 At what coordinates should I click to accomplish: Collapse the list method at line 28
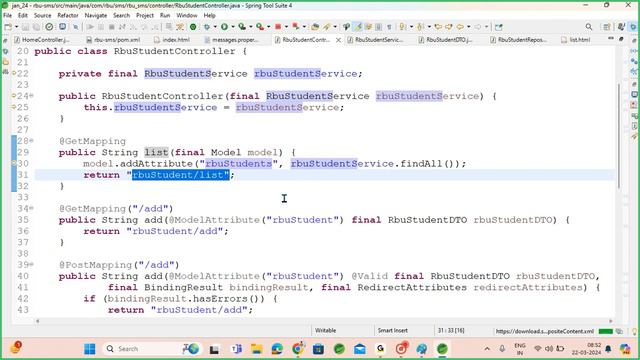tap(31, 141)
